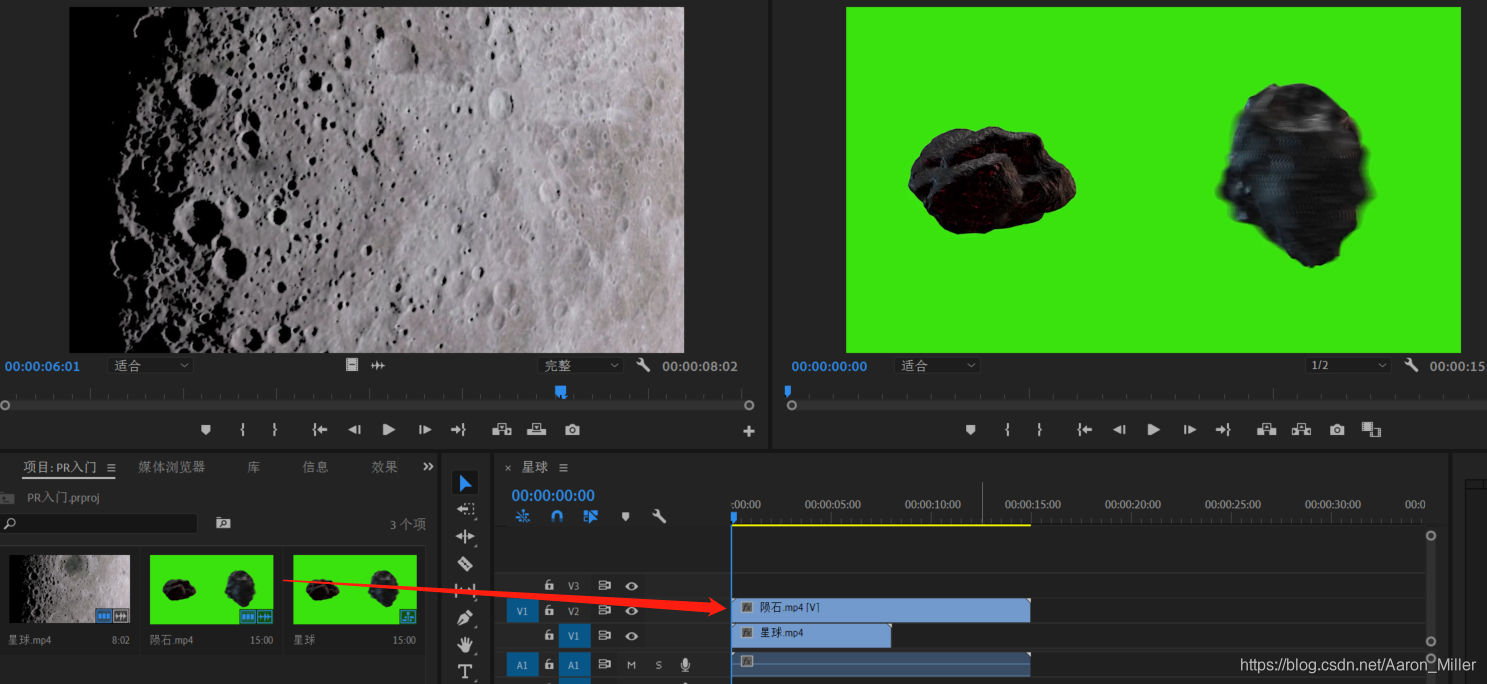Click the Lift button in Program monitor
Screen dimensions: 1487x684
(x=1267, y=430)
